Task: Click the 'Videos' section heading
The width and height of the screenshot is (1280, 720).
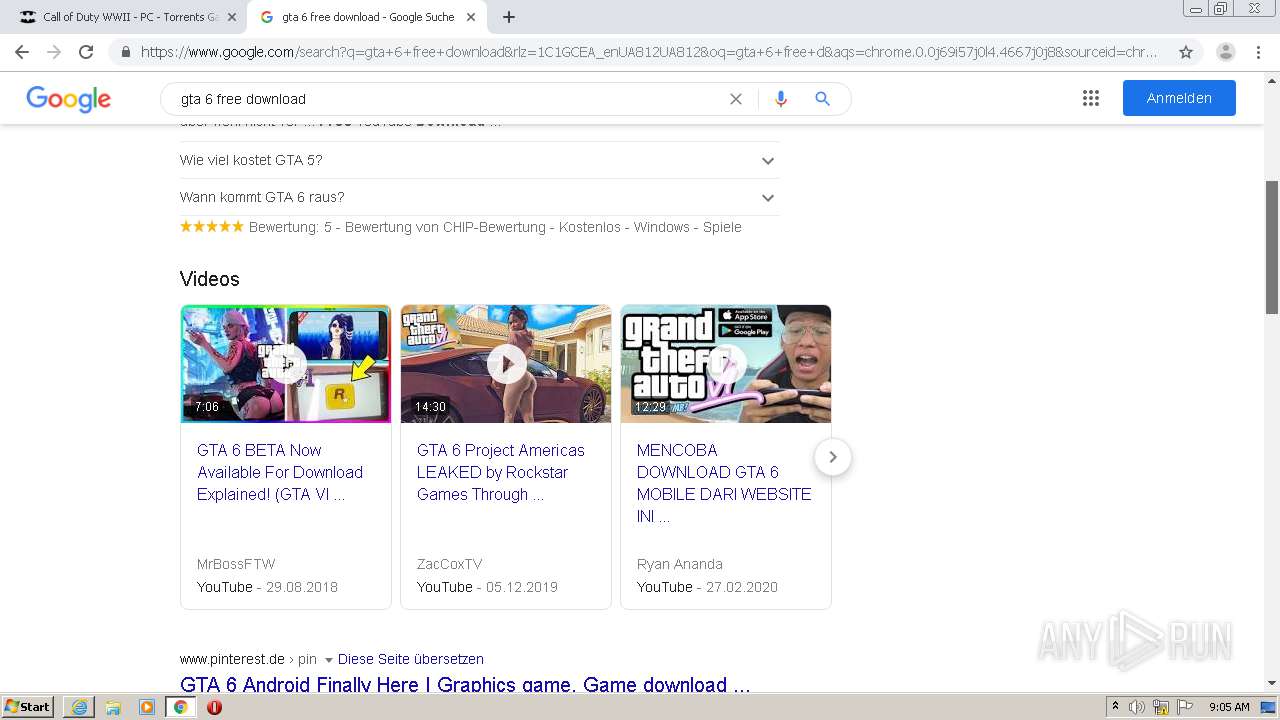Action: [210, 279]
